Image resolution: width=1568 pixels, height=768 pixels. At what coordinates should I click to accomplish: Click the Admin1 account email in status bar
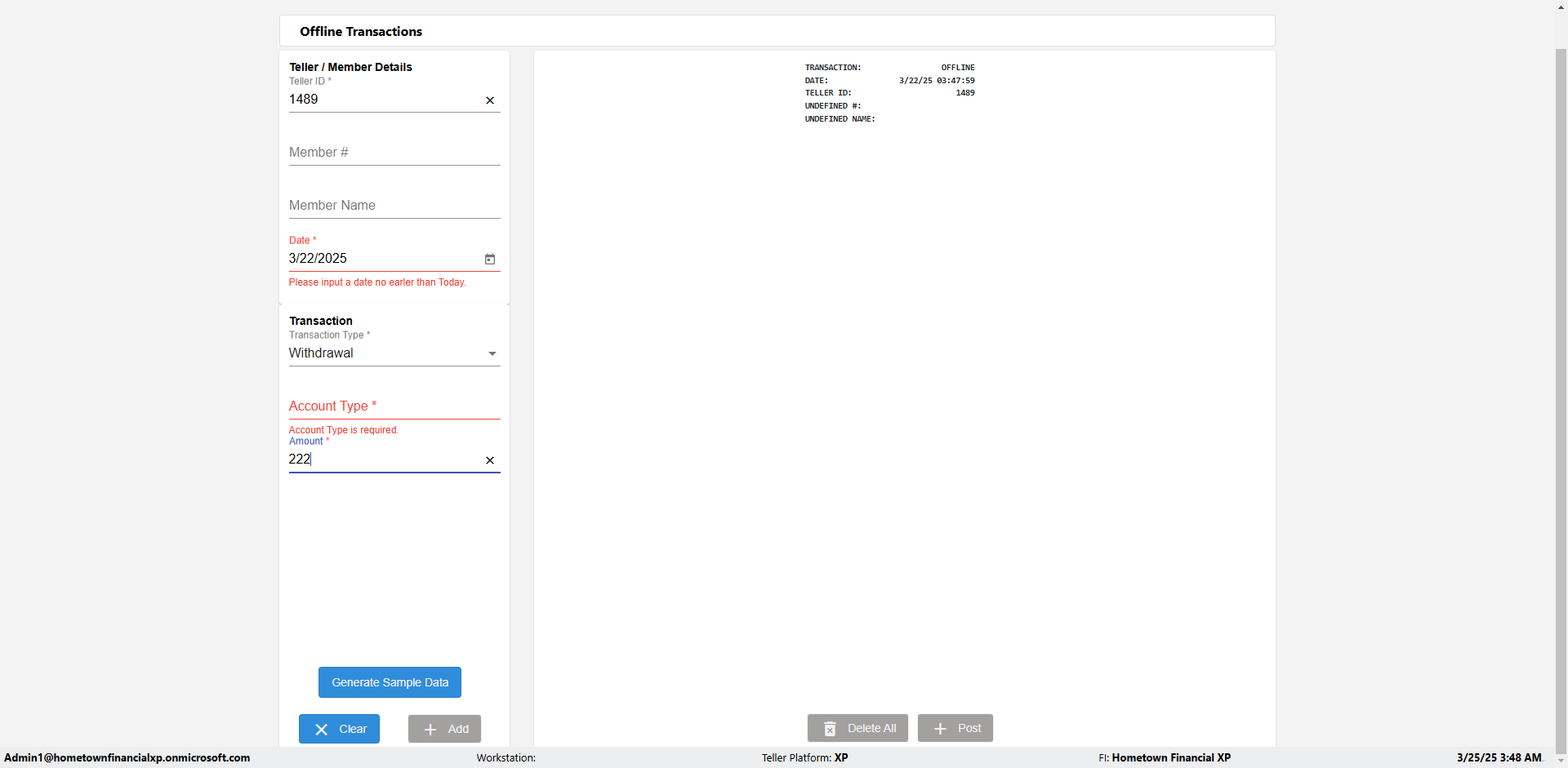127,757
